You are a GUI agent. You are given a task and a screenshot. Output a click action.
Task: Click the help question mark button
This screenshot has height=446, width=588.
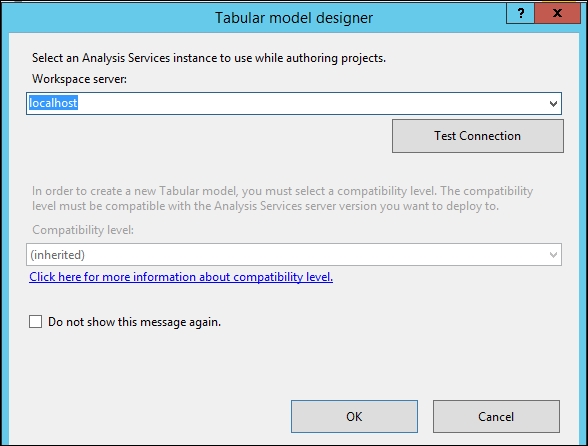tap(520, 14)
